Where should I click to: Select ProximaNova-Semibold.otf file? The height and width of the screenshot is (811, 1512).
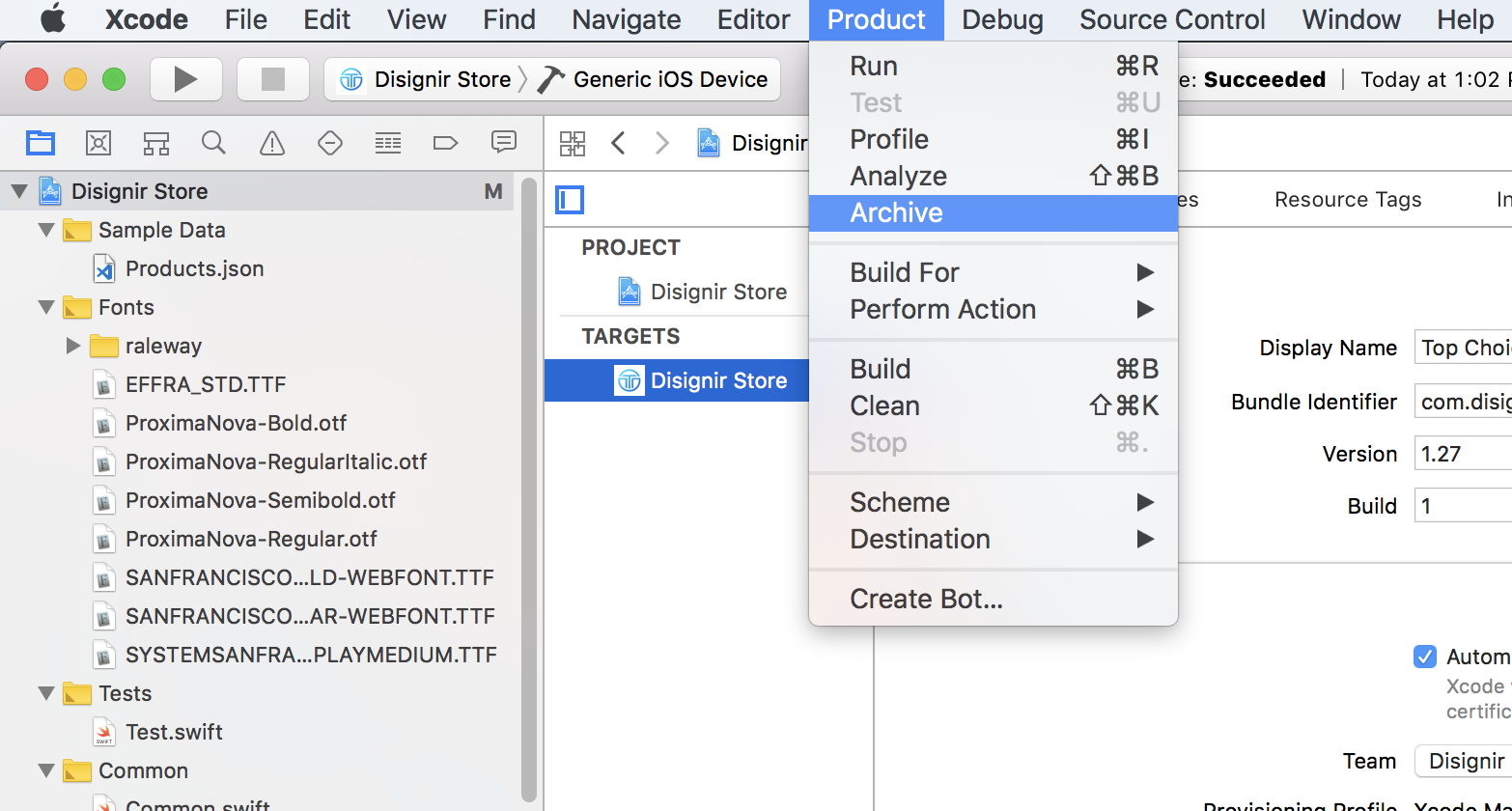(260, 500)
